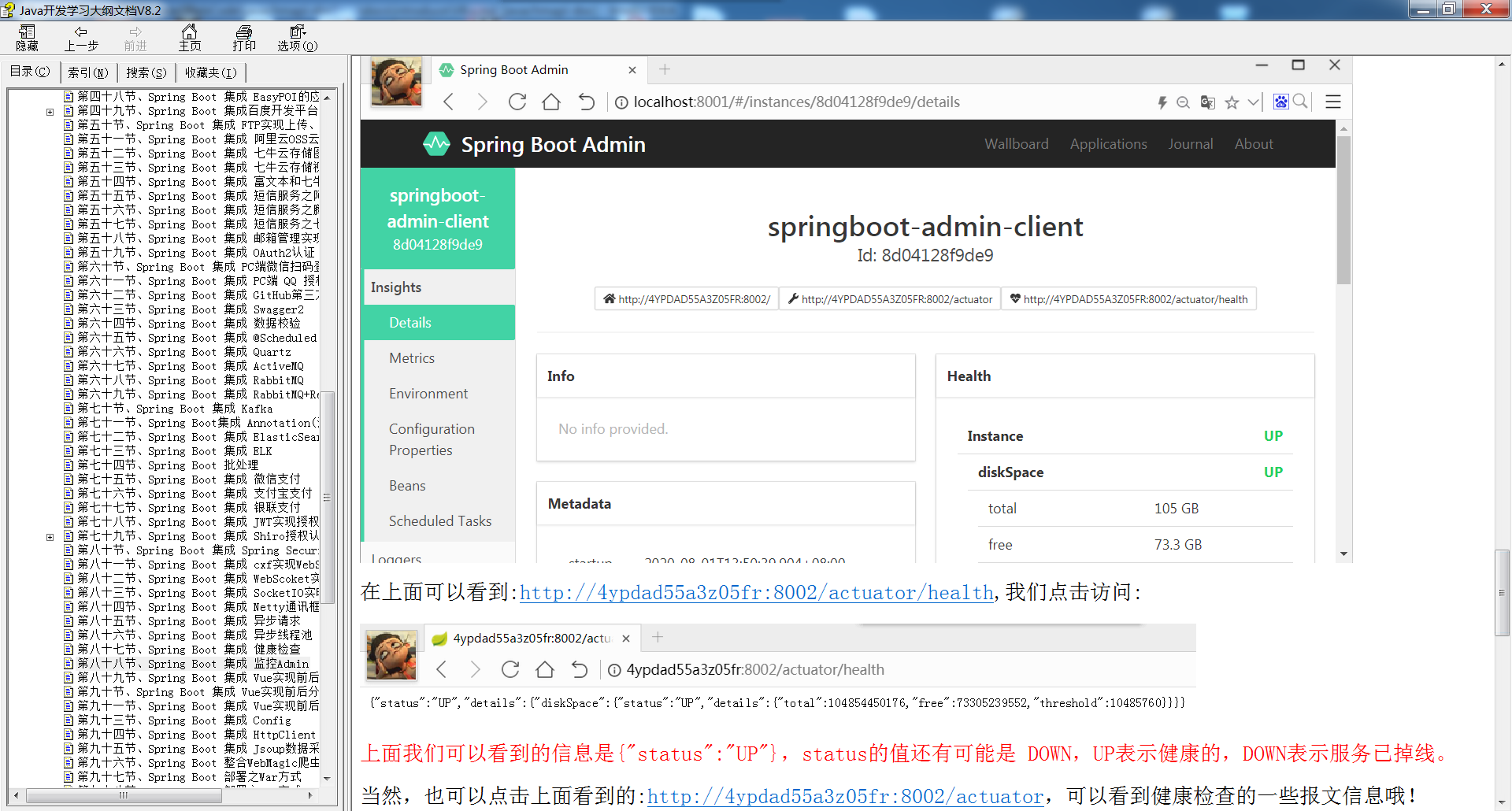1512x811 pixels.
Task: Open the Applications nav item
Action: (x=1108, y=144)
